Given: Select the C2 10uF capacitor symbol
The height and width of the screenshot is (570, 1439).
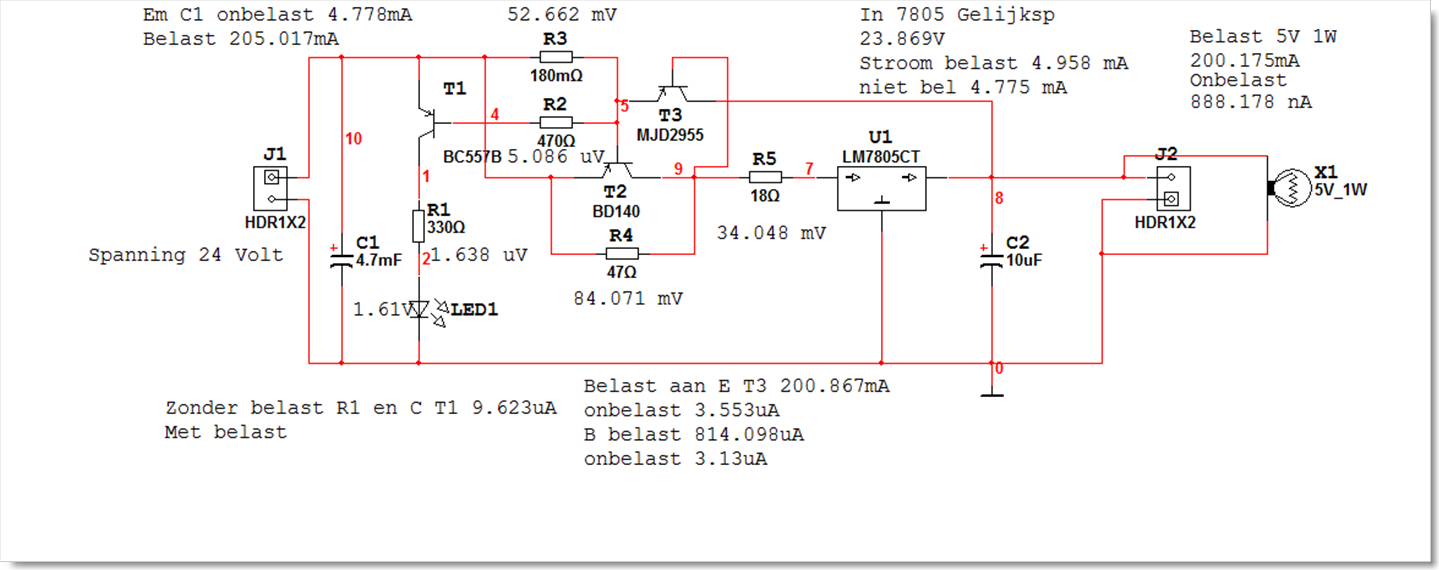Looking at the screenshot, I should pos(991,260).
